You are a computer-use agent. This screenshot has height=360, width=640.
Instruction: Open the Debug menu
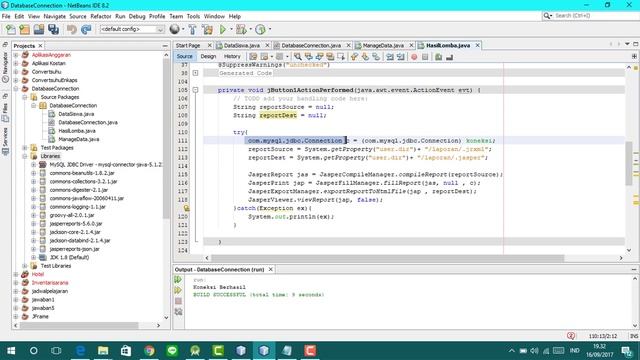click(137, 16)
